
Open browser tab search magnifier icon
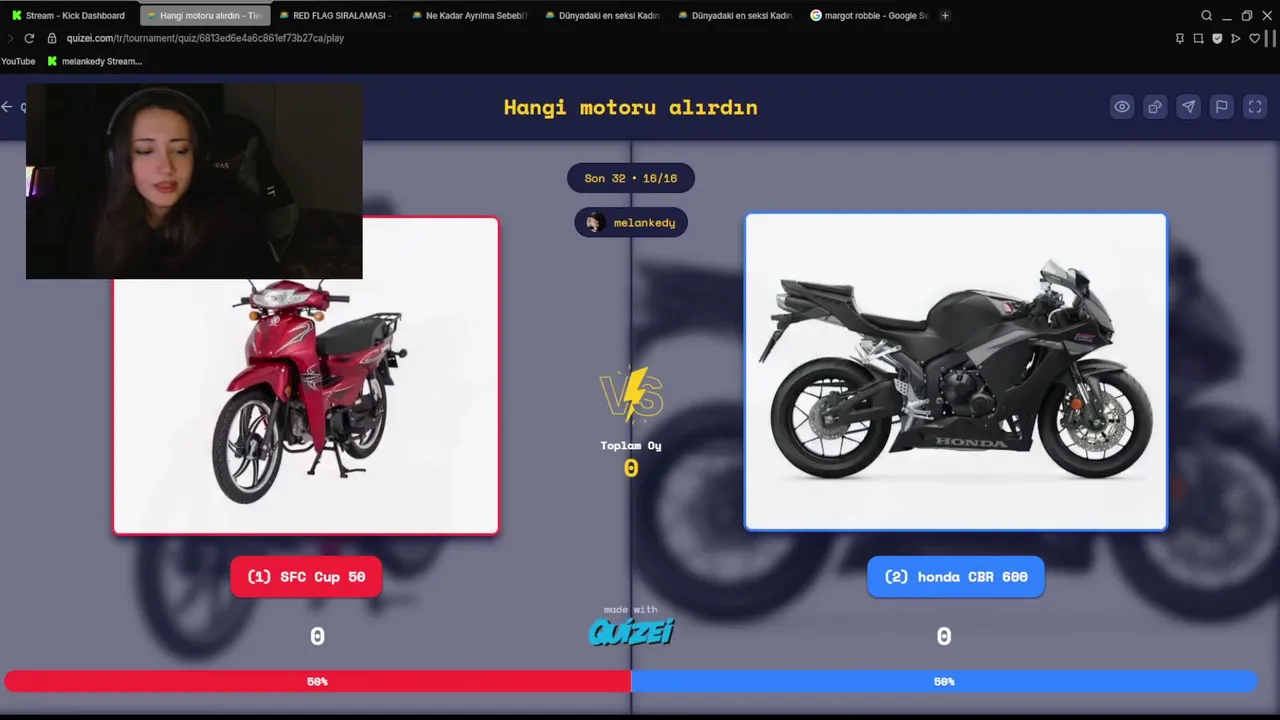[x=1206, y=15]
